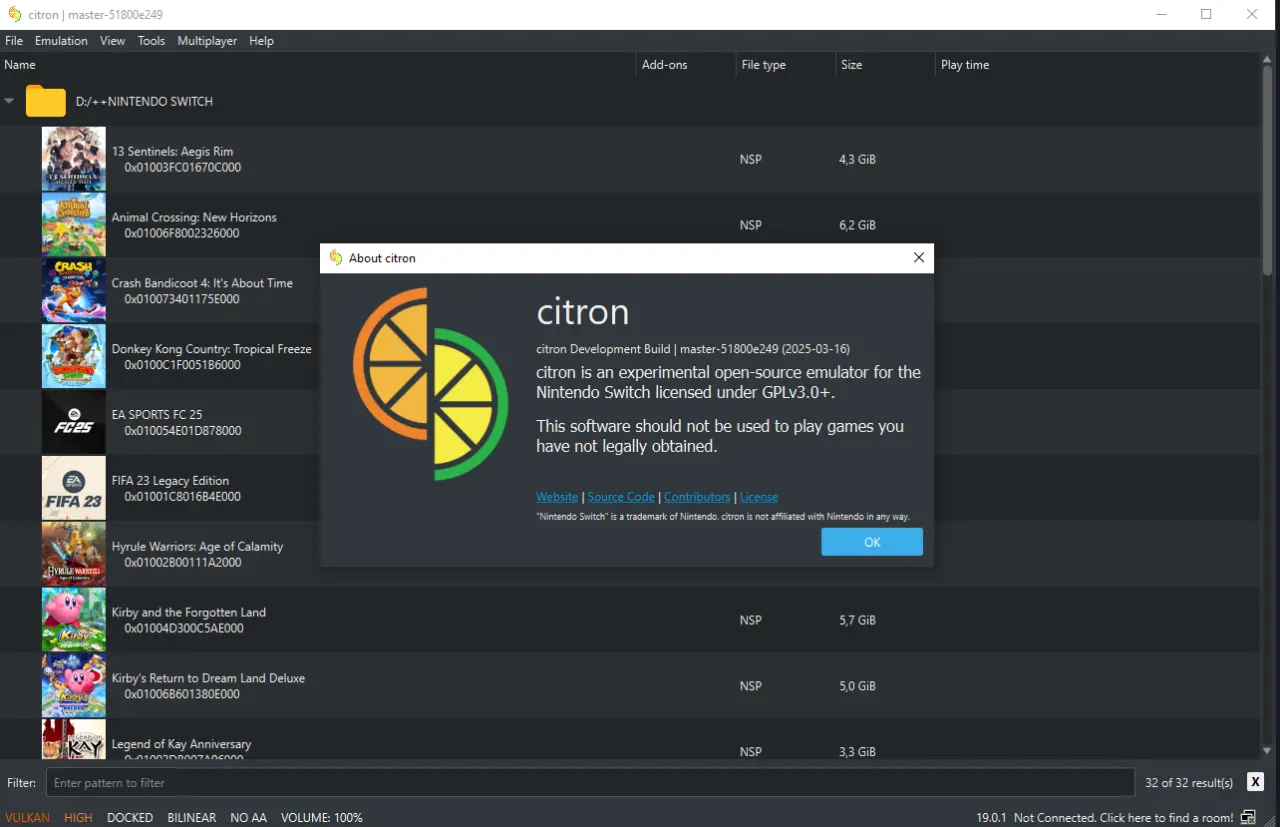The width and height of the screenshot is (1280, 827).
Task: Sort by Name column header
Action: coord(318,65)
